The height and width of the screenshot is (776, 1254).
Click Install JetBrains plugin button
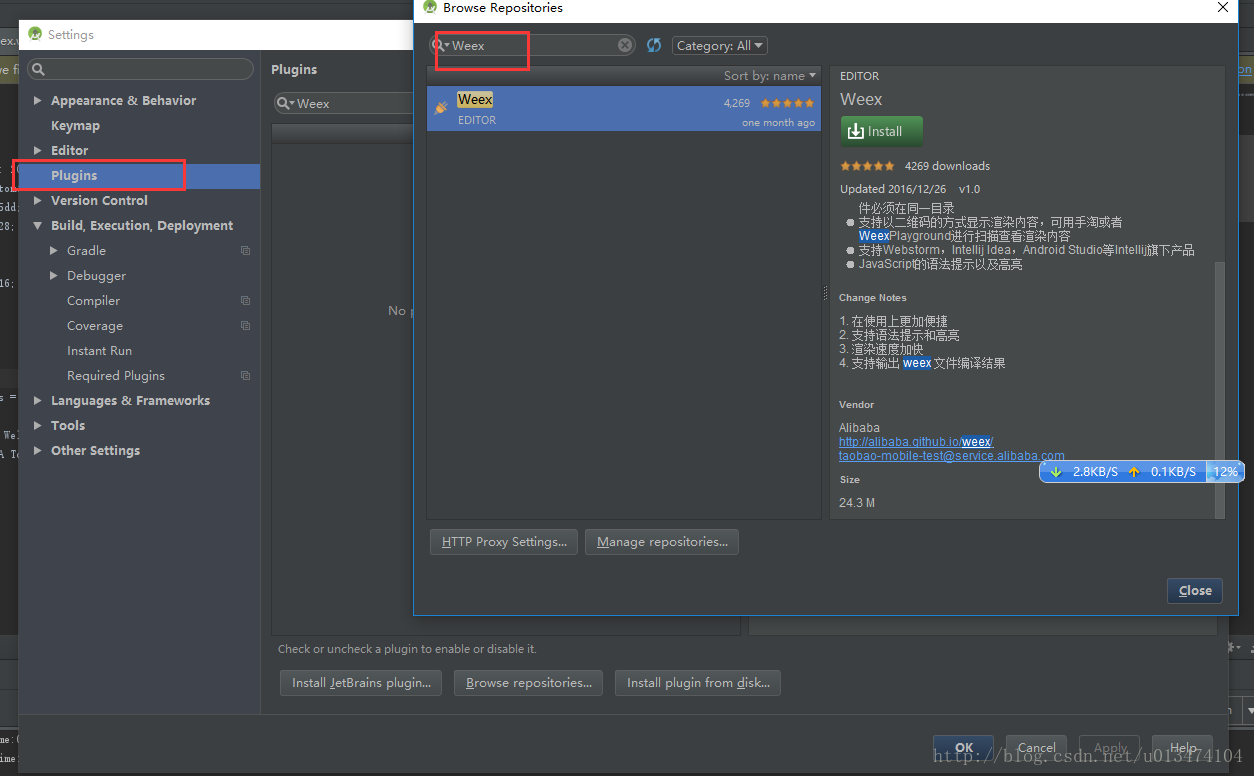pos(361,683)
